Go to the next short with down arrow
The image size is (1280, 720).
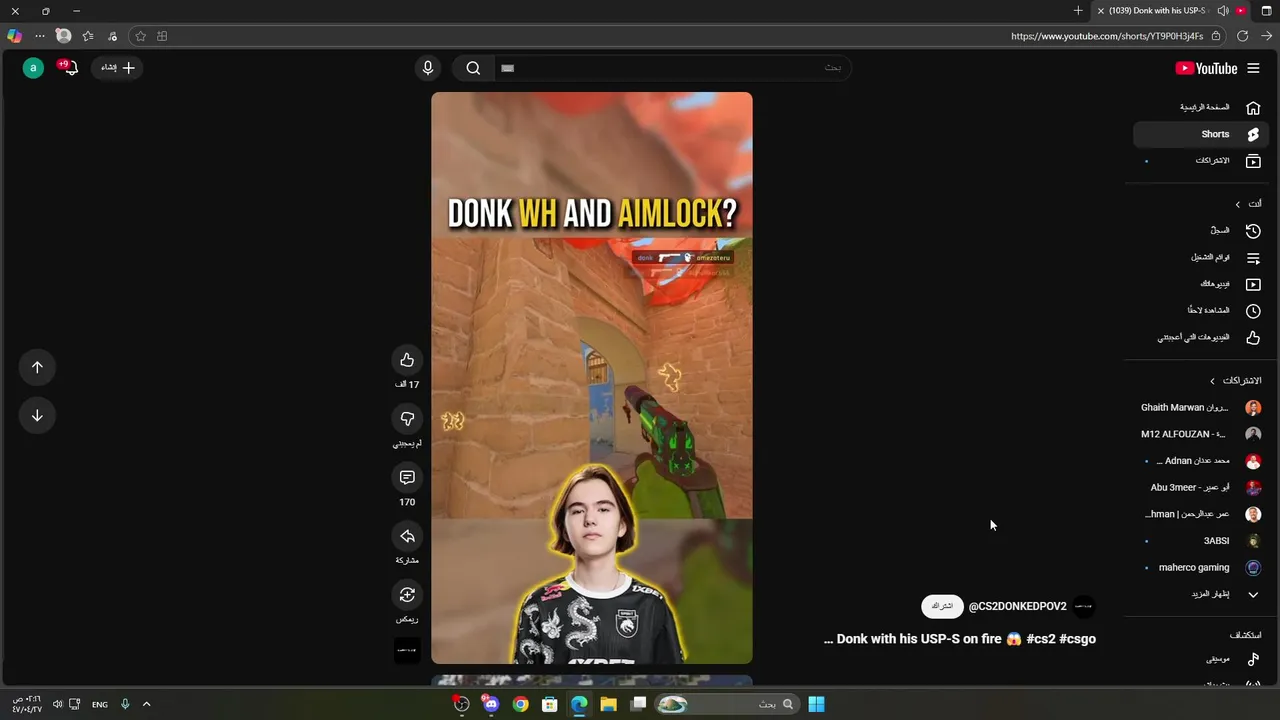pyautogui.click(x=37, y=415)
